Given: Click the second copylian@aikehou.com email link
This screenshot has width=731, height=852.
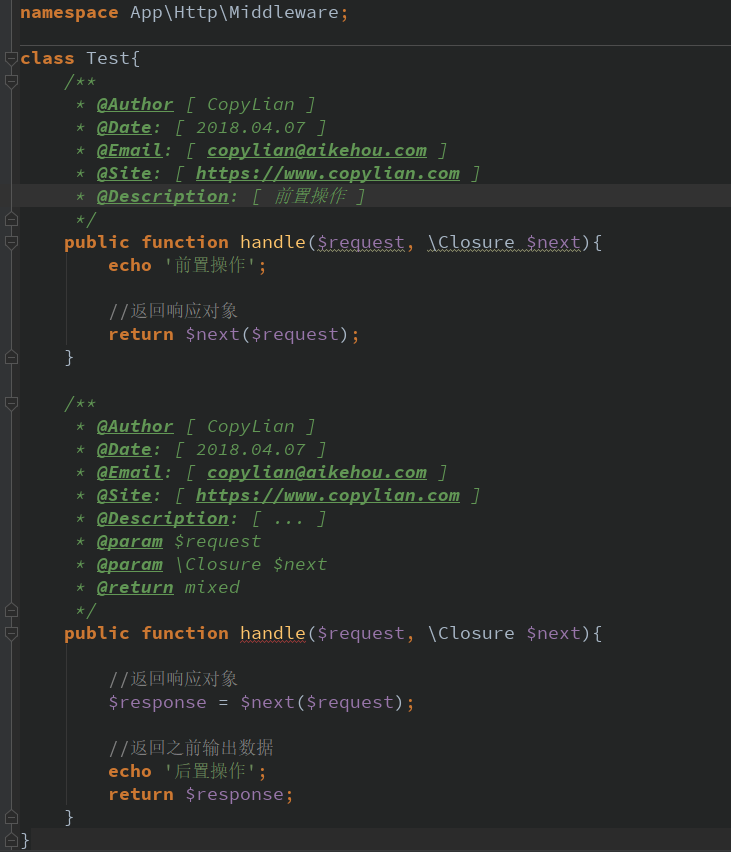Looking at the screenshot, I should (316, 472).
